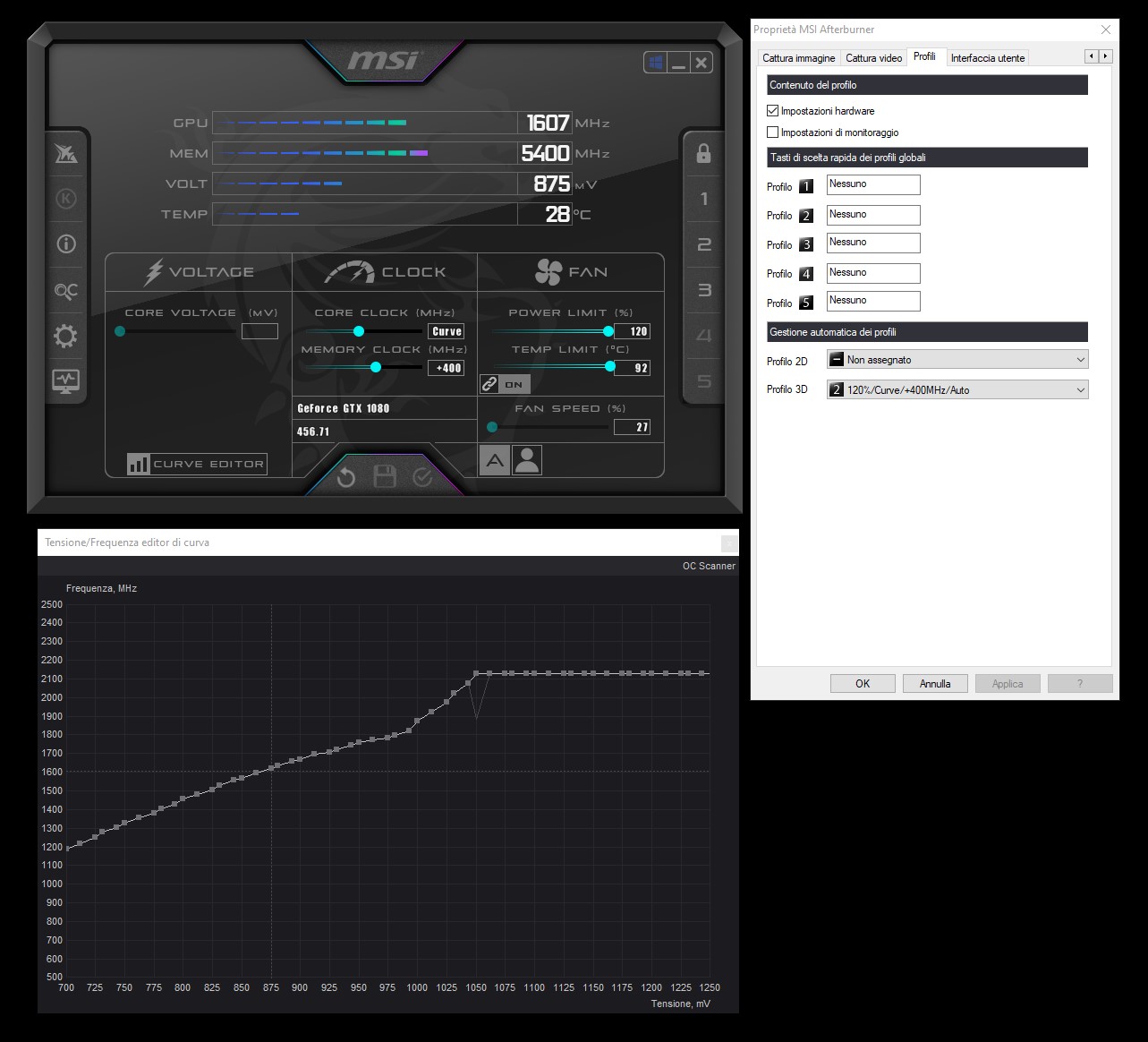Image resolution: width=1148 pixels, height=1042 pixels.
Task: Click the profile lock icon
Action: [x=704, y=153]
